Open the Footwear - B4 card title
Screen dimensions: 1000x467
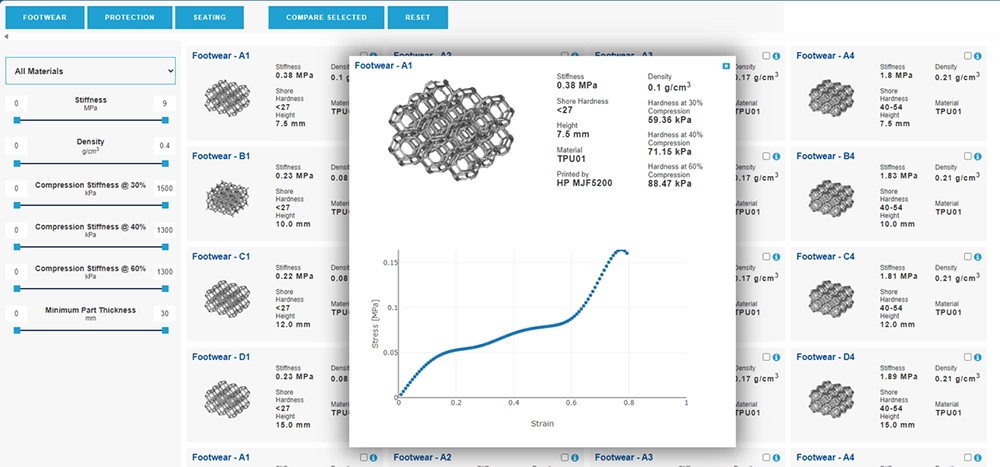pyautogui.click(x=825, y=156)
